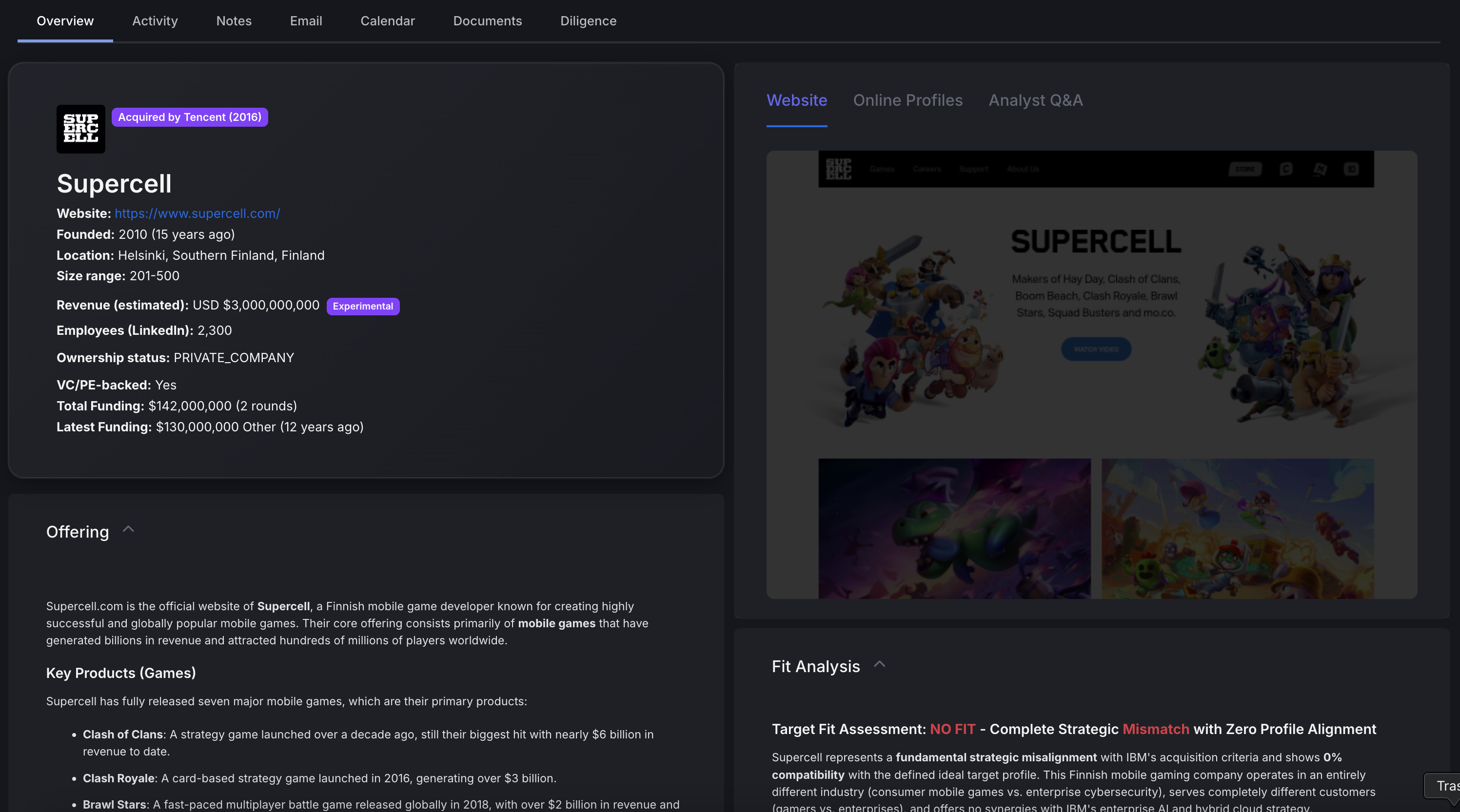Switch to Online Profiles tab

point(908,100)
